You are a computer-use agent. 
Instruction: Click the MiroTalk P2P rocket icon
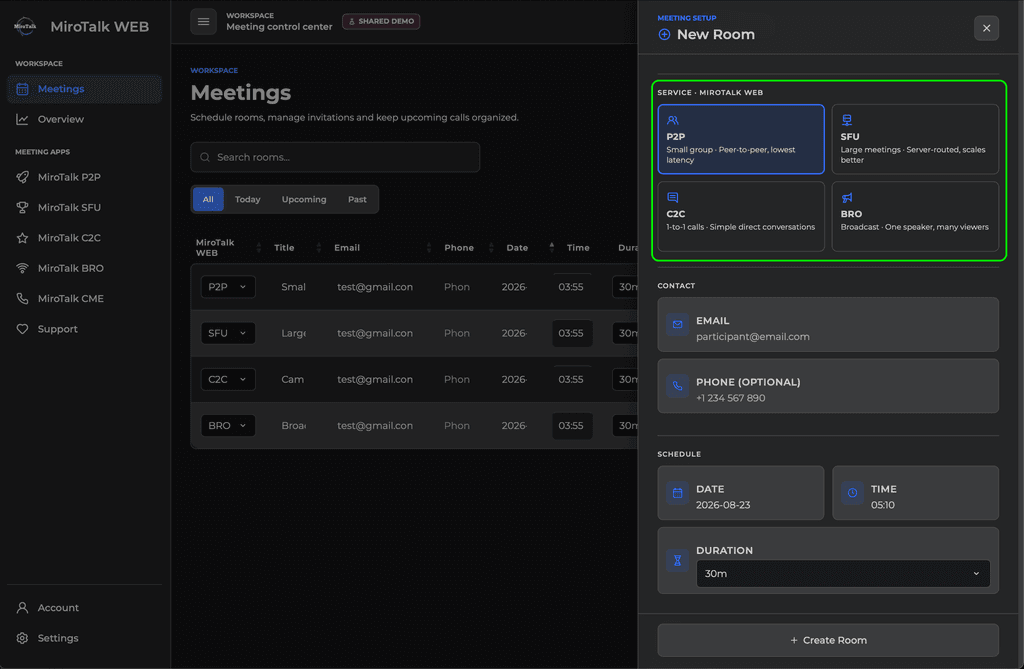pos(22,177)
